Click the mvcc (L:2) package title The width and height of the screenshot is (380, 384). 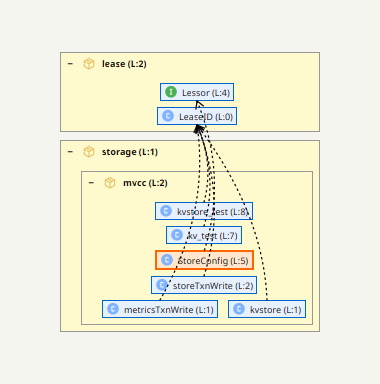pyautogui.click(x=145, y=183)
